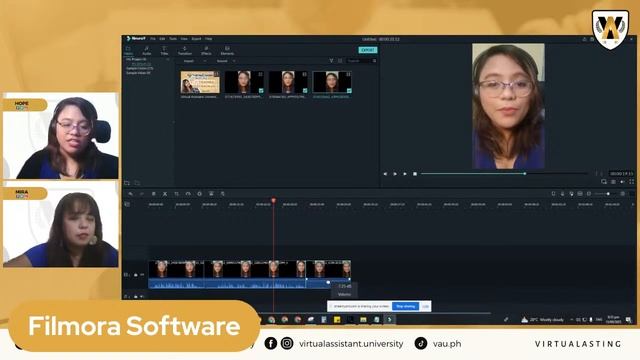Screen dimensions: 640x360
Task: Click the filter icon in media library
Action: click(x=331, y=61)
